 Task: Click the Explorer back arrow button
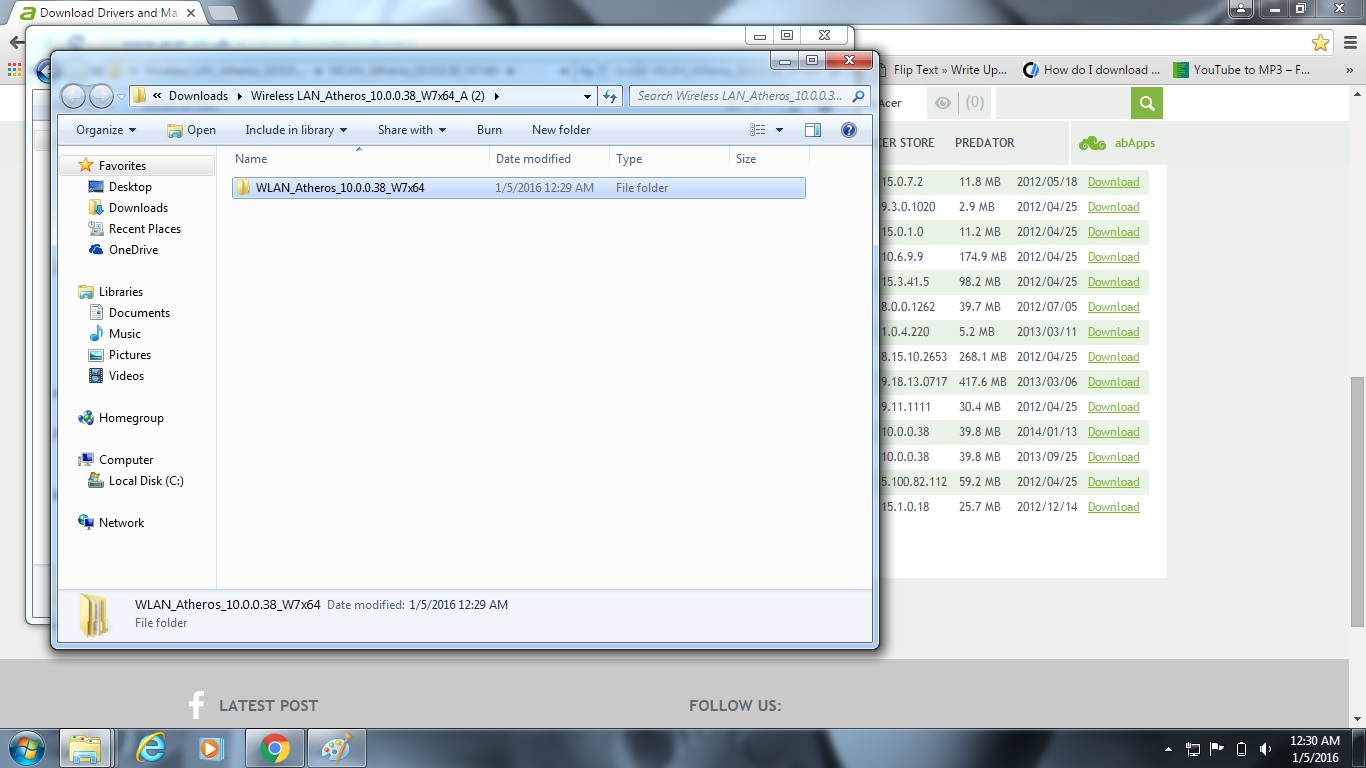click(74, 96)
